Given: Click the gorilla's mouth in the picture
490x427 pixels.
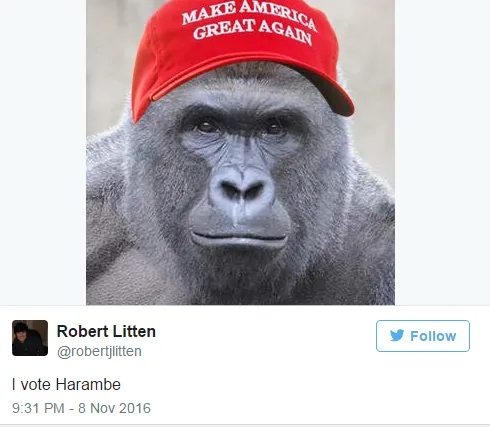Looking at the screenshot, I should (239, 237).
